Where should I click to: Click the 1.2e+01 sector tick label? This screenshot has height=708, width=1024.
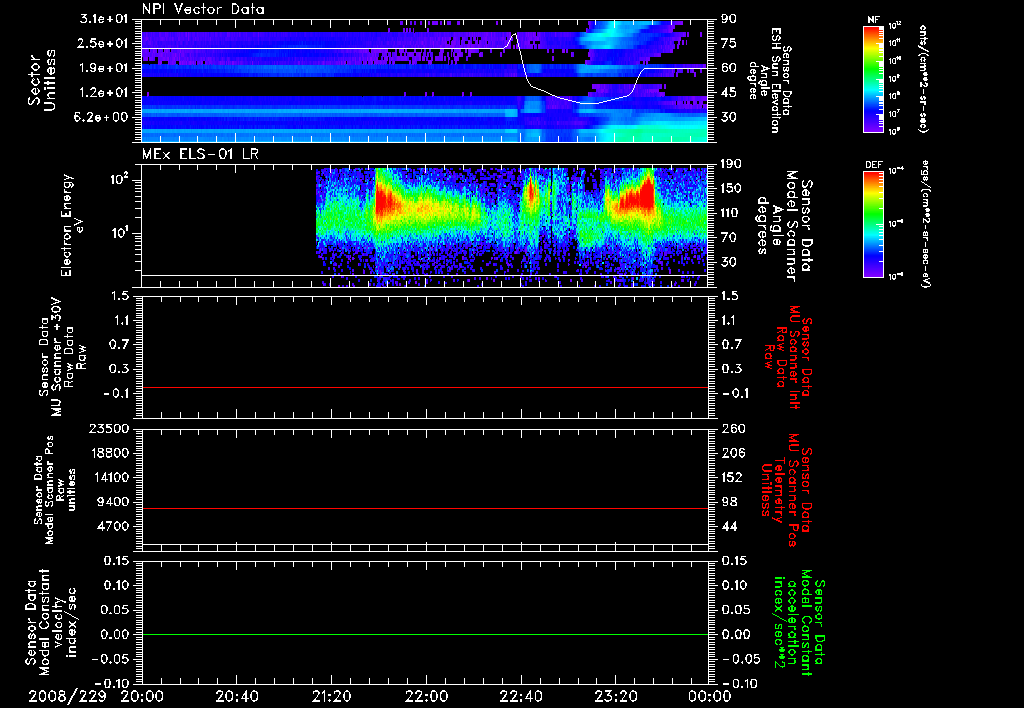point(104,93)
